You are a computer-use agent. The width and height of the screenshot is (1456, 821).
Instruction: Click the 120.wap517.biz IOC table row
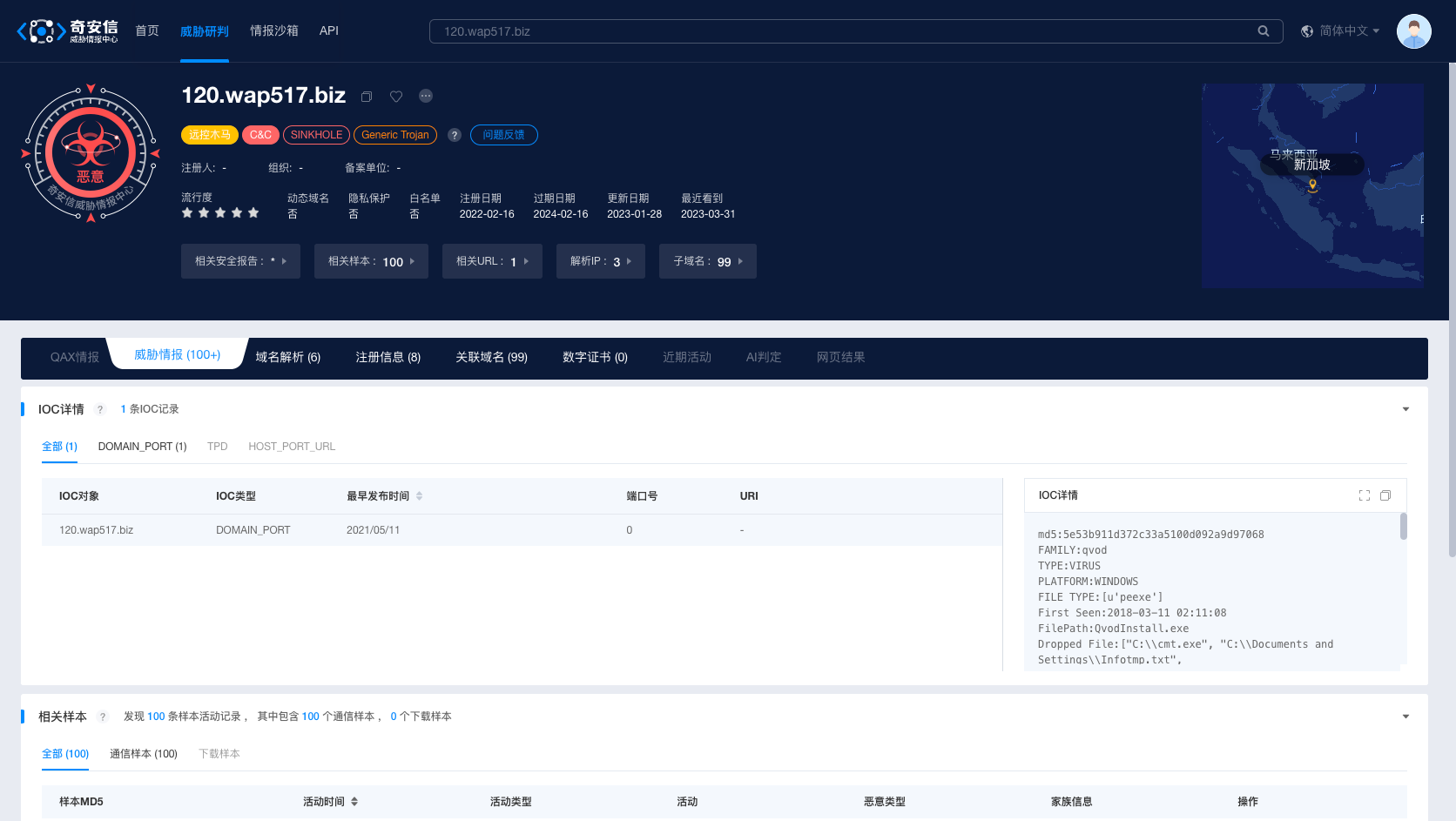[x=522, y=530]
